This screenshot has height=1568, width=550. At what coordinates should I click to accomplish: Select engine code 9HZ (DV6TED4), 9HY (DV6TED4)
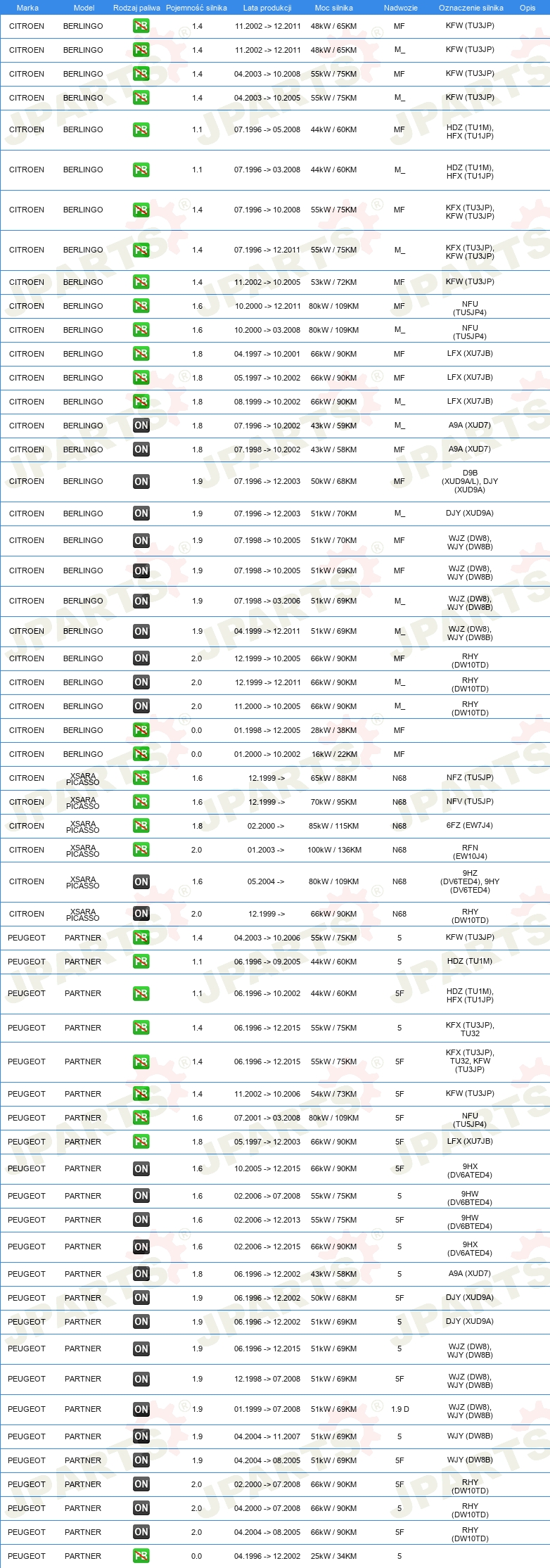pos(470,882)
